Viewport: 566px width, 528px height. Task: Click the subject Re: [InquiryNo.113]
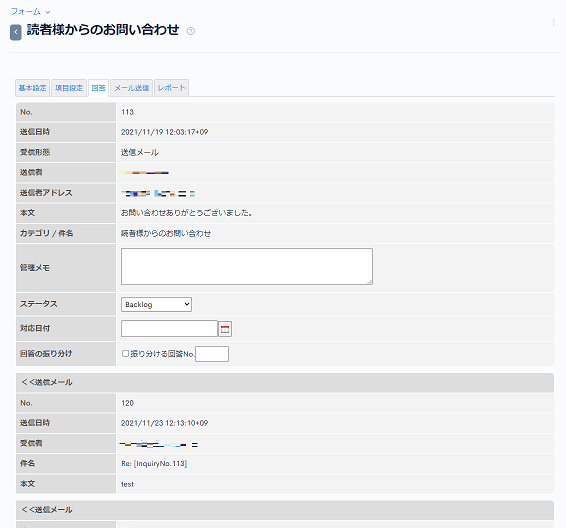[x=154, y=464]
